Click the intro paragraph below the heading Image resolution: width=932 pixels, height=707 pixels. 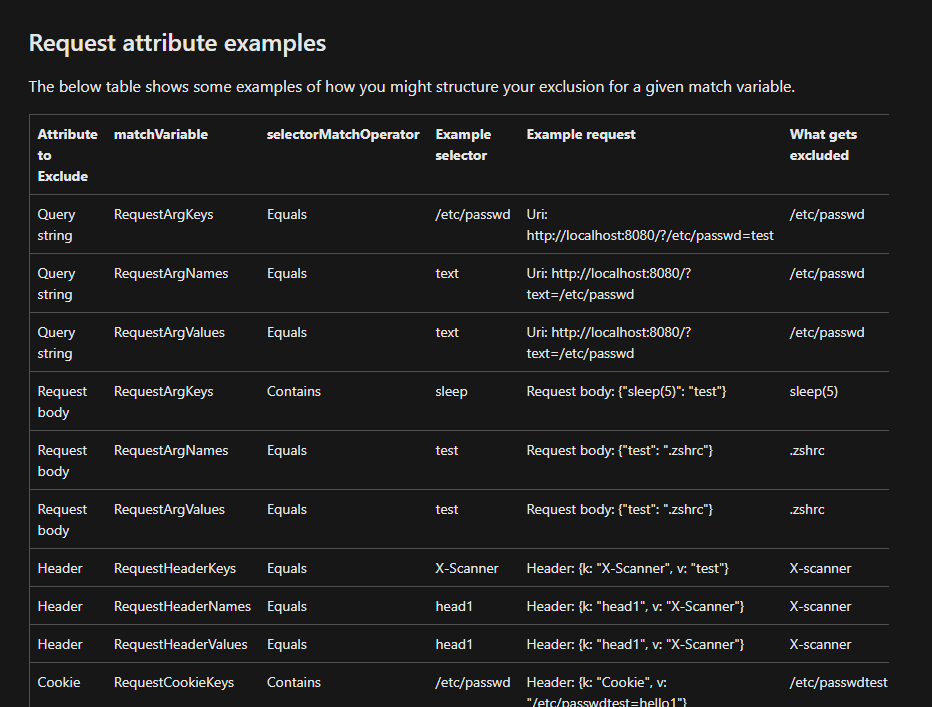pos(411,87)
